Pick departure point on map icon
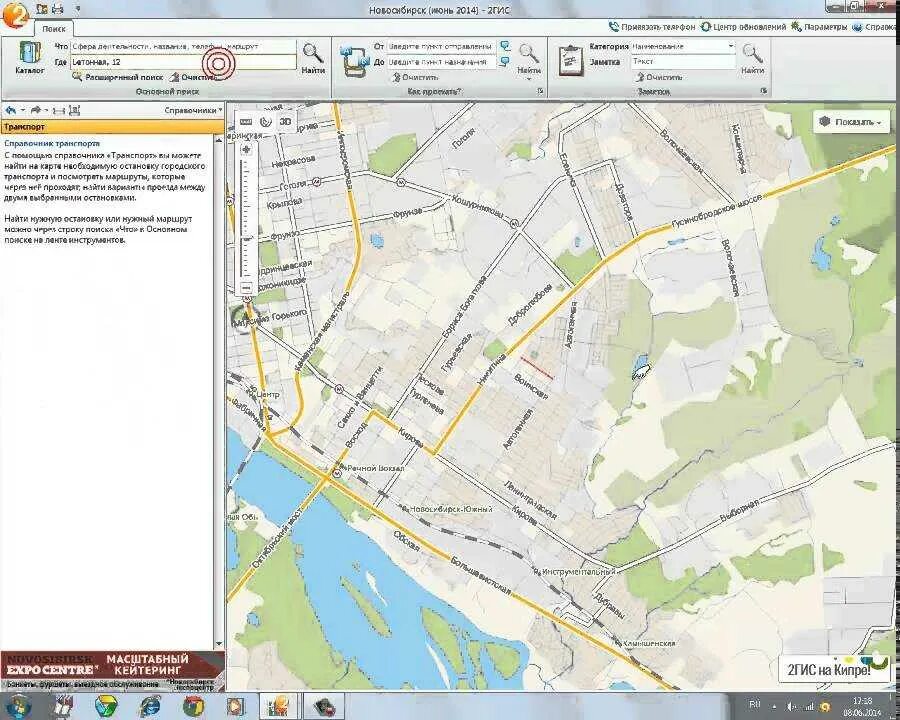900x720 pixels. click(x=505, y=46)
